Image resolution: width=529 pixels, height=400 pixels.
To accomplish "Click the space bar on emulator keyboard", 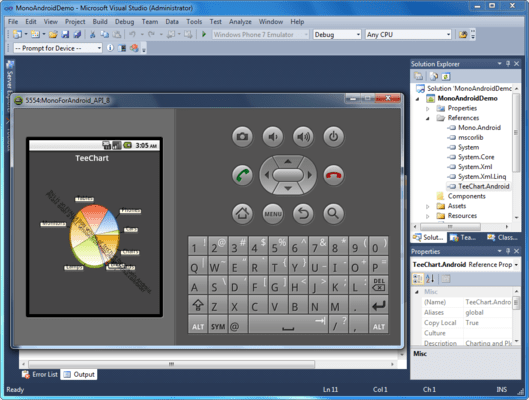I will 288,325.
